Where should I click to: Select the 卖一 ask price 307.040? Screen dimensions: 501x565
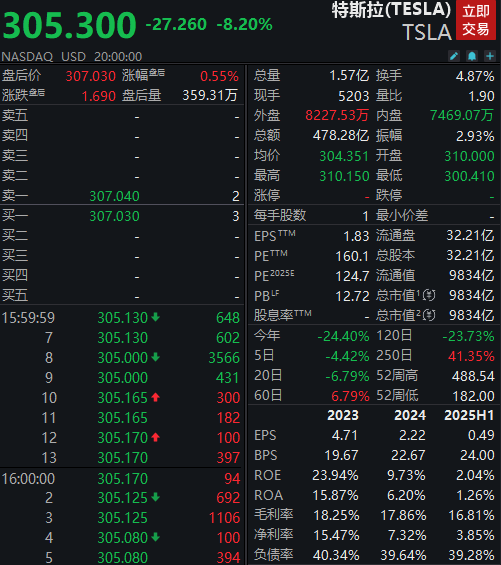click(x=114, y=196)
